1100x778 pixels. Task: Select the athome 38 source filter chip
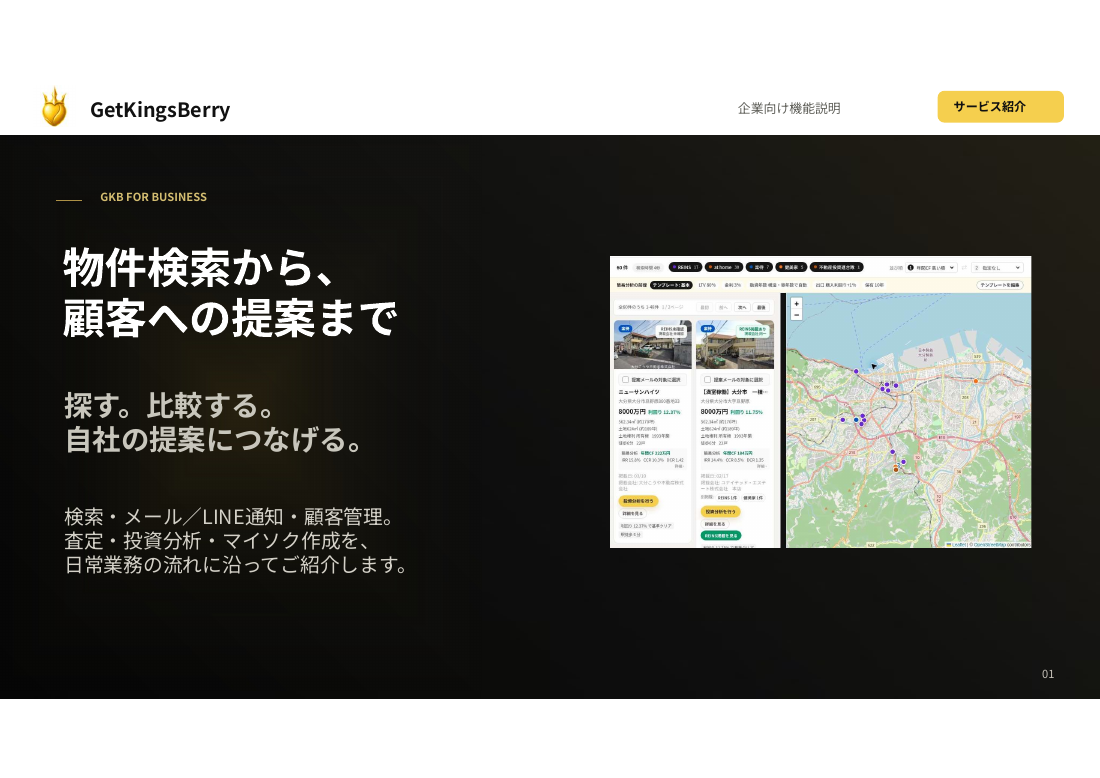(724, 267)
